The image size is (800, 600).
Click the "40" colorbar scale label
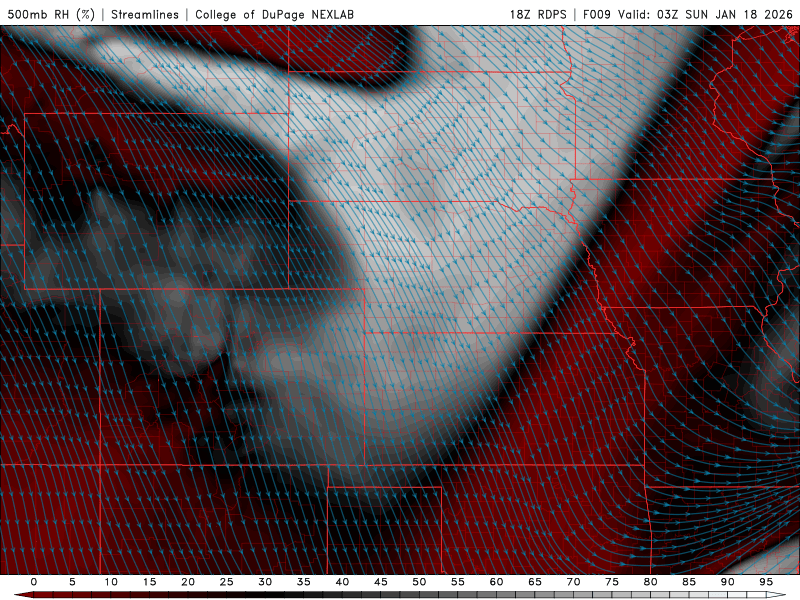342,582
